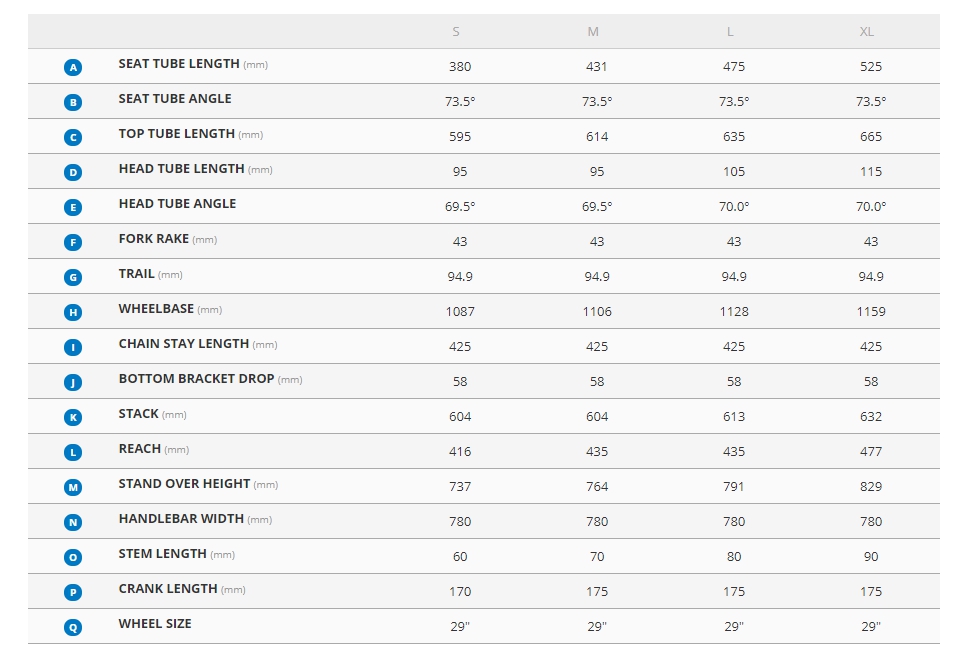Viewport: 953px width, 657px height.
Task: Click the E badge for Head Tube Angle
Action: click(73, 207)
